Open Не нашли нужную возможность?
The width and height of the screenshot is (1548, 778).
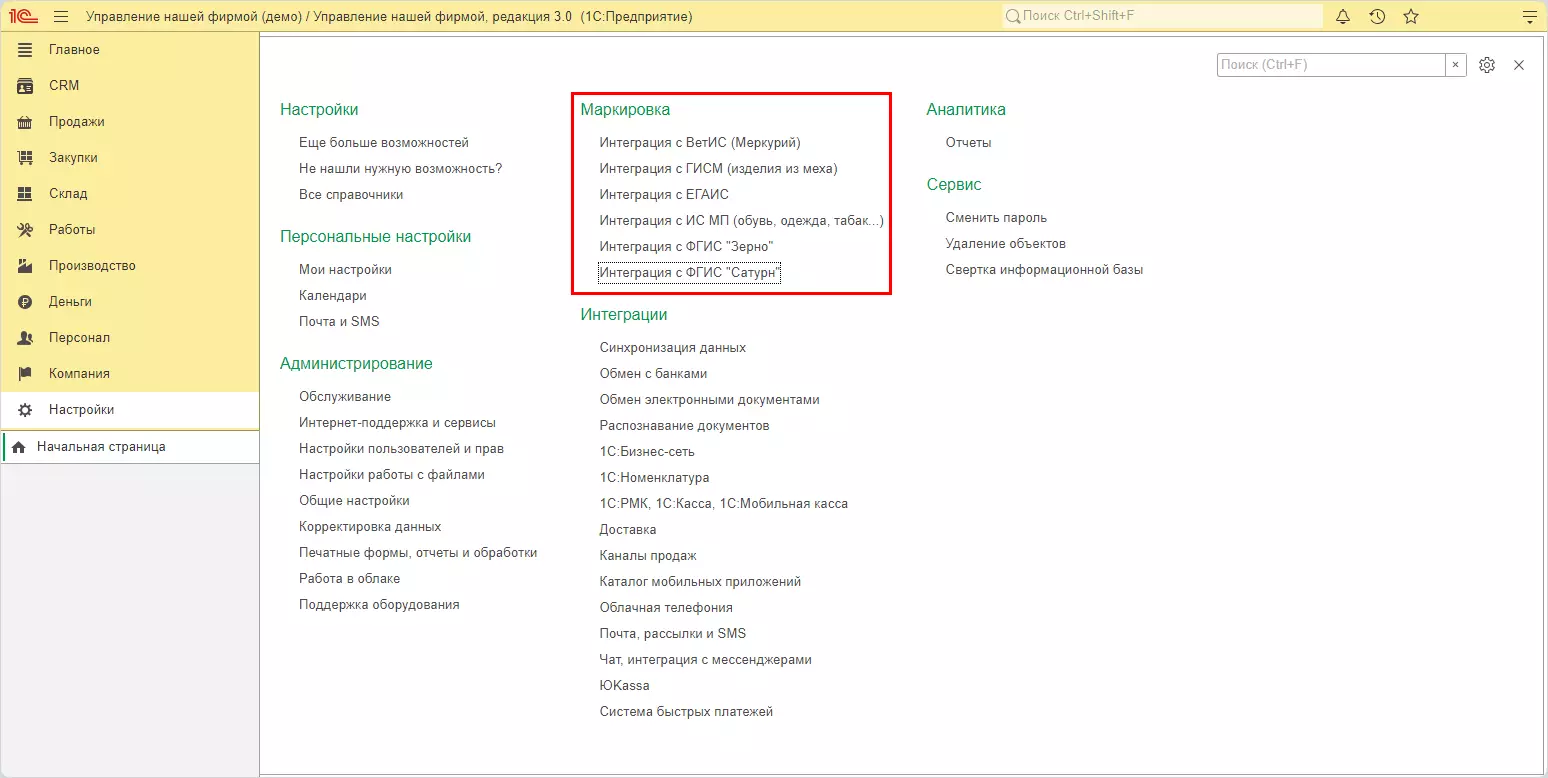[400, 169]
